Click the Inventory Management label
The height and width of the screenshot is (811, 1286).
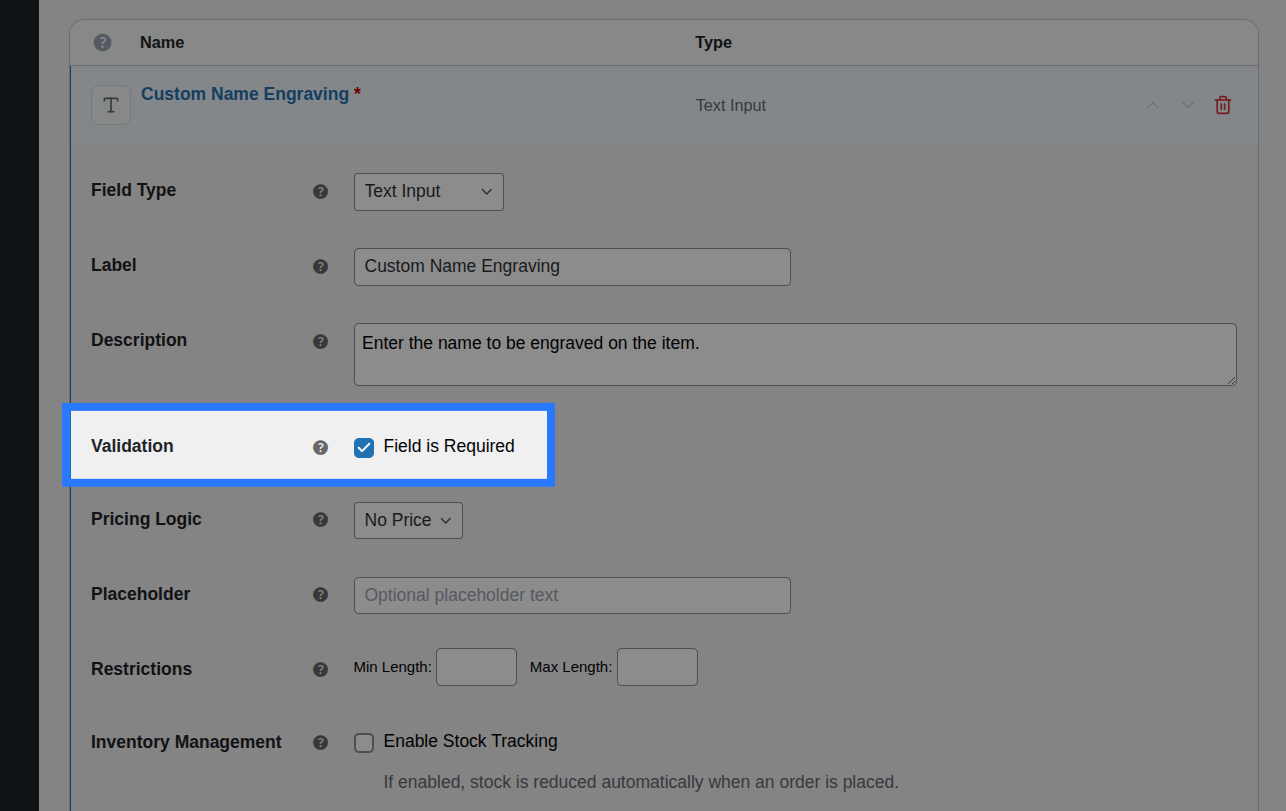pyautogui.click(x=186, y=742)
